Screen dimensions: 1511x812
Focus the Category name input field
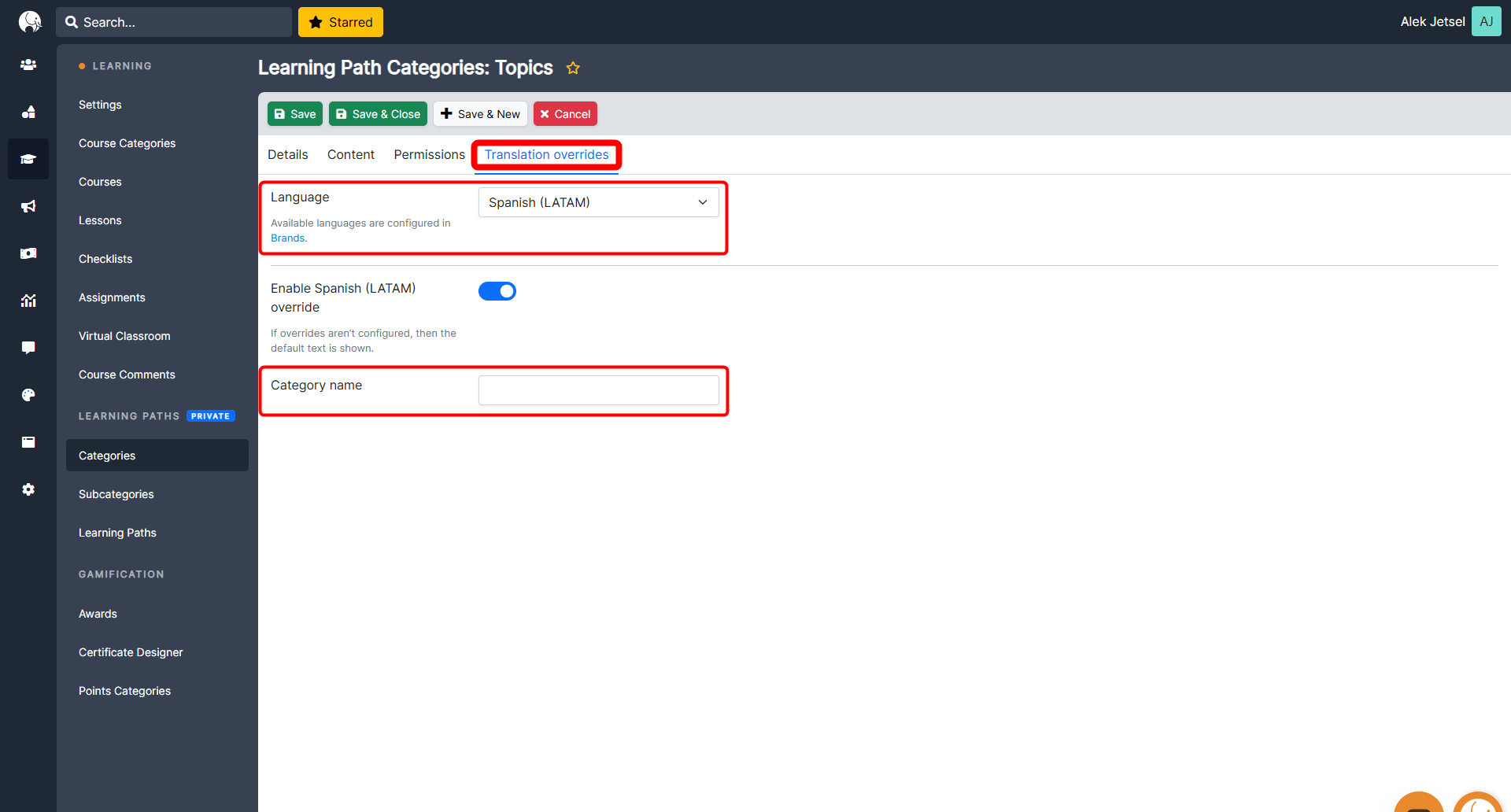click(x=598, y=390)
